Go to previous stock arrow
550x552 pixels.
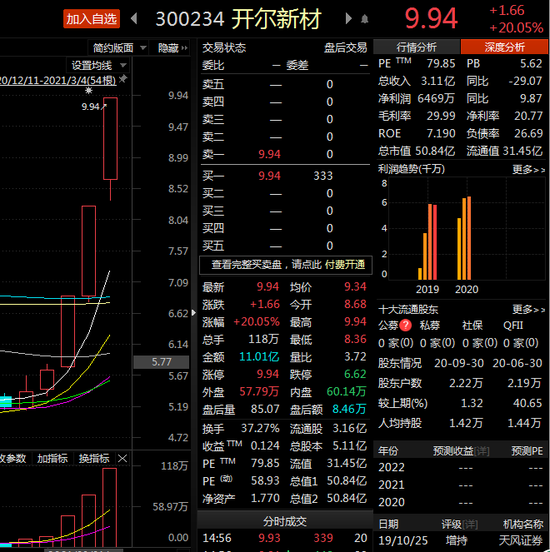(x=134, y=18)
